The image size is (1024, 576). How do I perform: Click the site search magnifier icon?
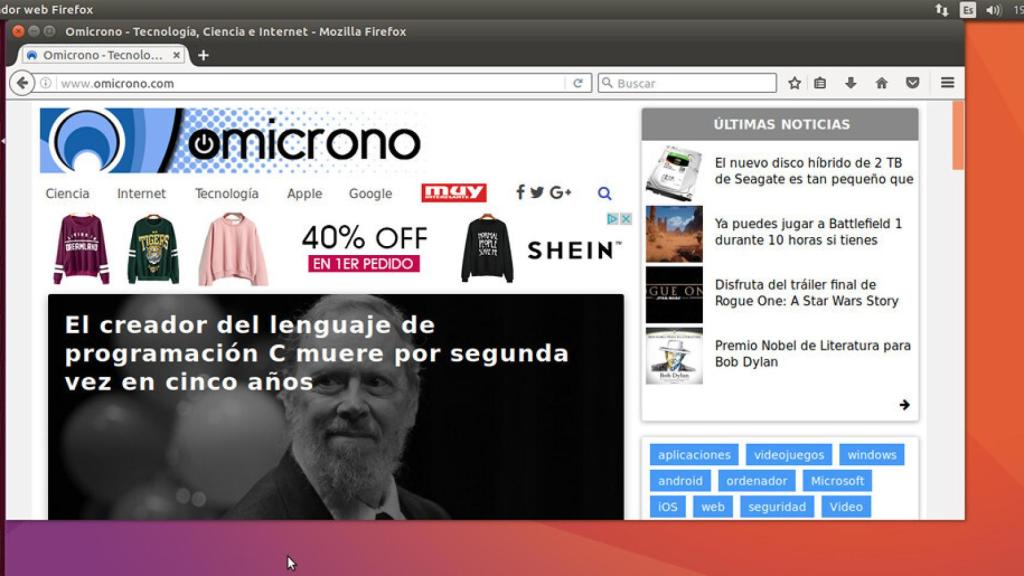coord(604,194)
